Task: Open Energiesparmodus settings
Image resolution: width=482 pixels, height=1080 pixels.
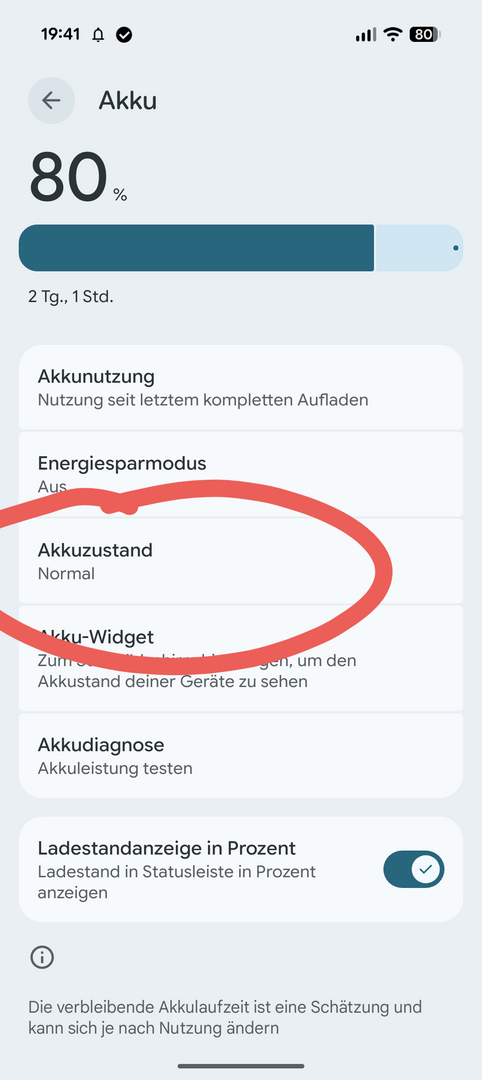Action: point(241,475)
